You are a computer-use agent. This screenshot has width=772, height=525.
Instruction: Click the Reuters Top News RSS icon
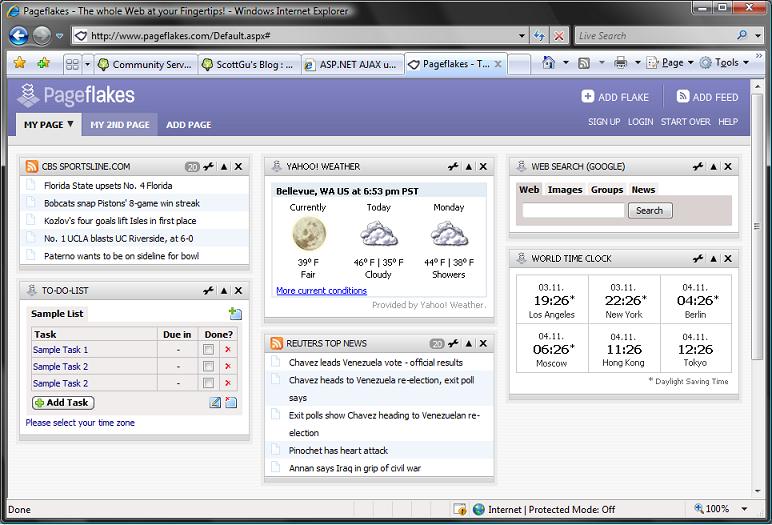tap(276, 343)
